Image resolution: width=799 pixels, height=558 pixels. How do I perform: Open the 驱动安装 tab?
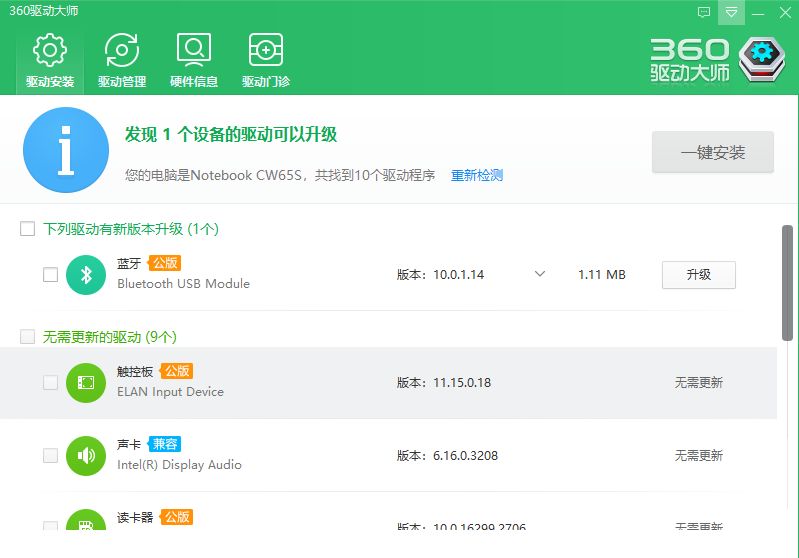[x=50, y=61]
